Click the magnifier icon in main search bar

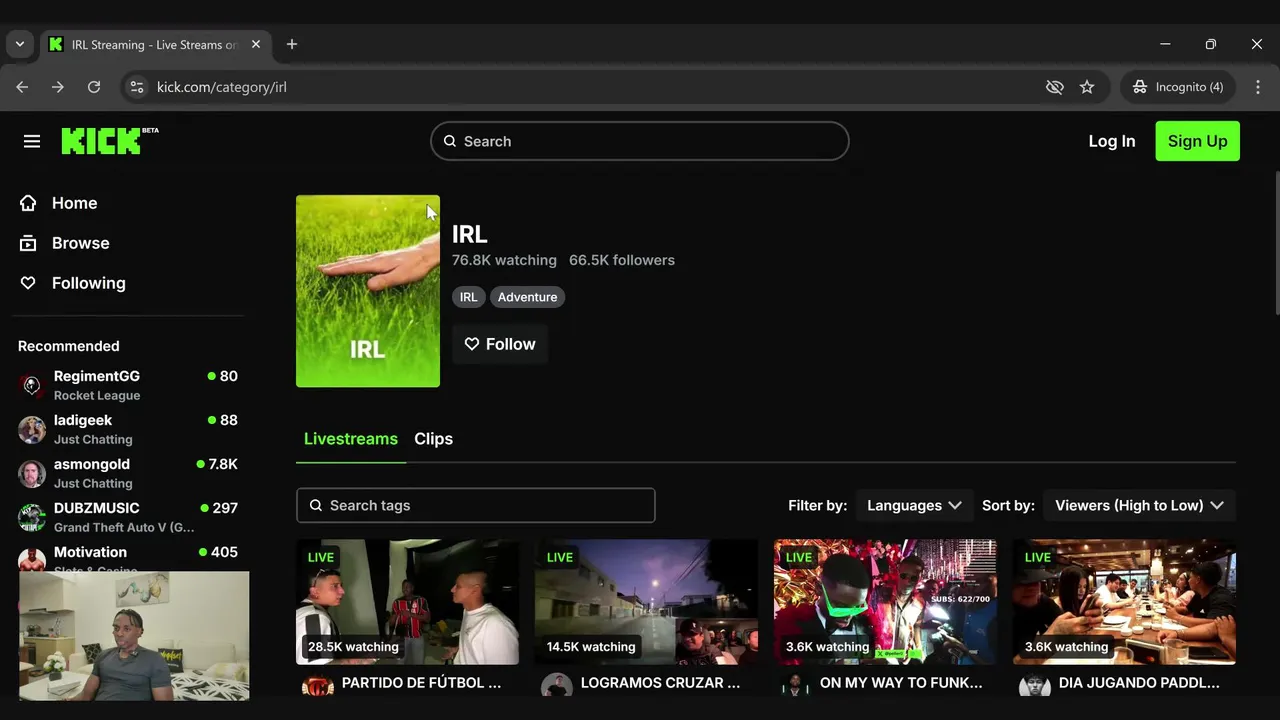coord(450,141)
